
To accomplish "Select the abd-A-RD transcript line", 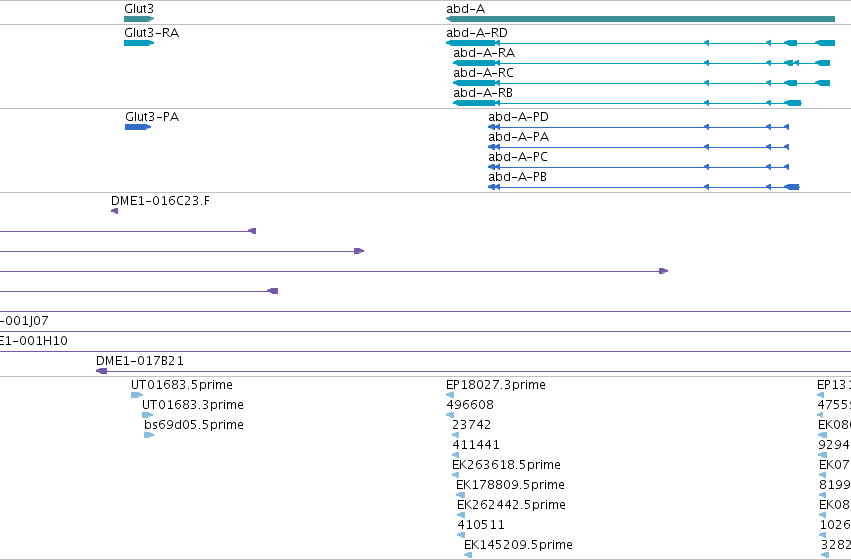I will pos(640,43).
